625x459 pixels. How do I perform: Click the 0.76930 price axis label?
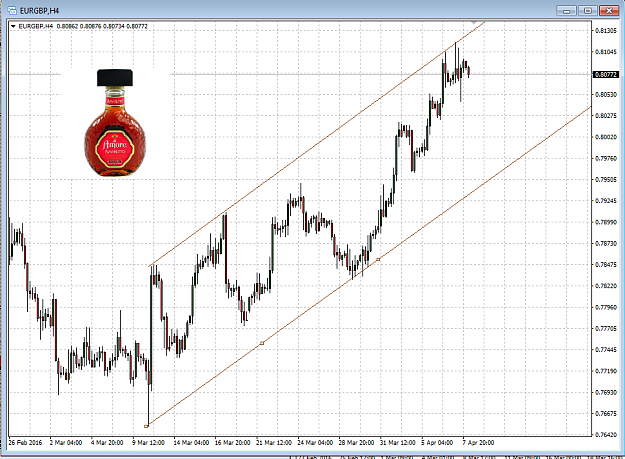[x=605, y=392]
